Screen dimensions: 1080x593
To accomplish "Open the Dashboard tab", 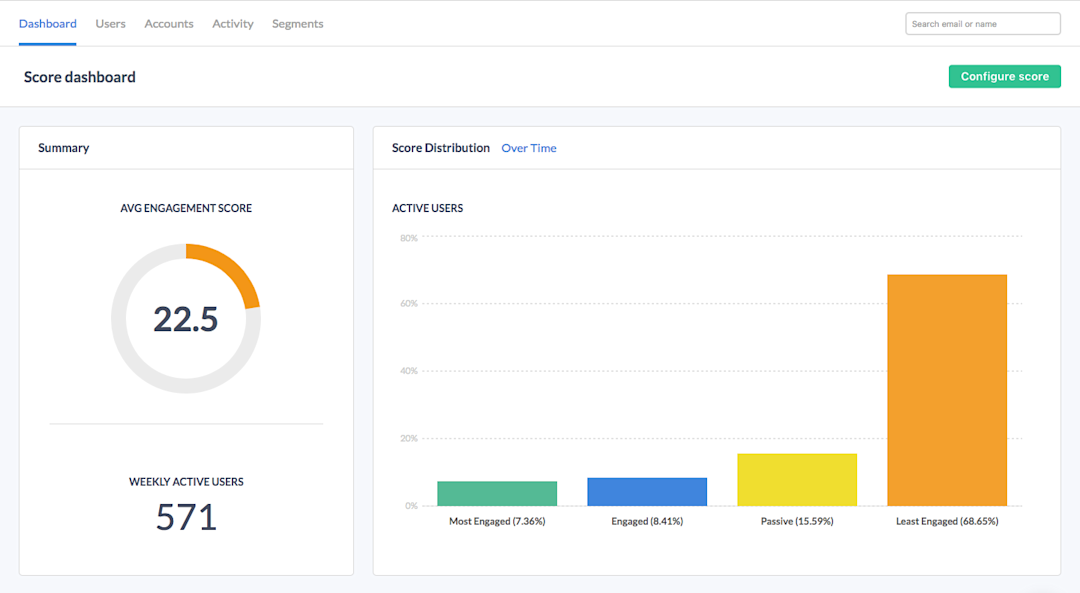I will (x=48, y=23).
